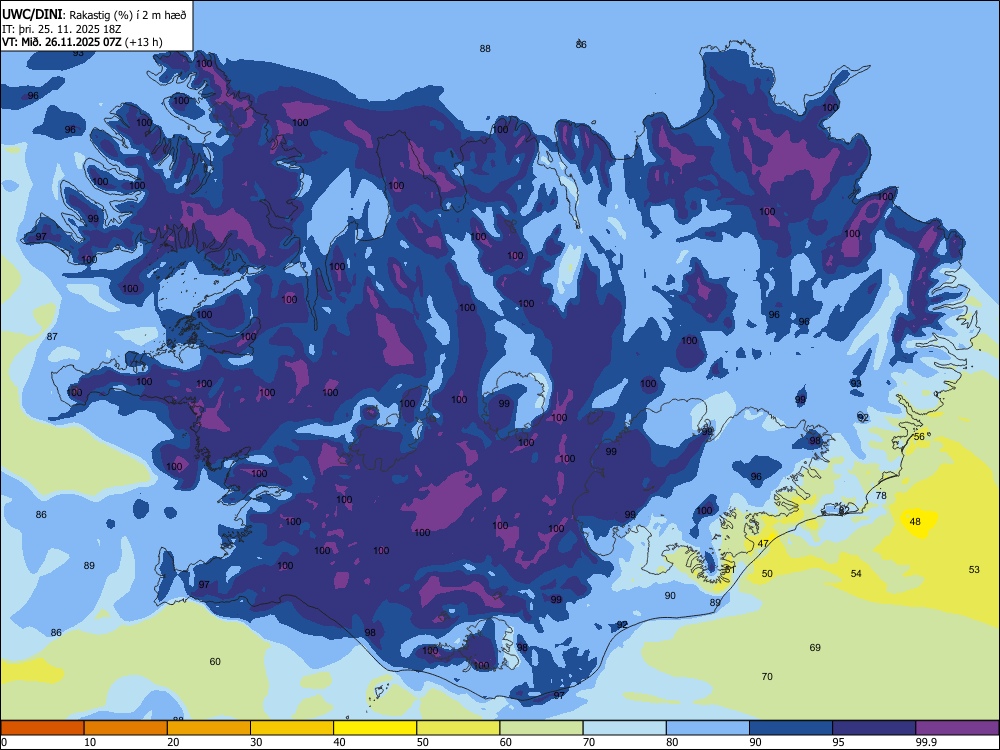The image size is (1000, 750).
Task: Click the scale value label "10"
Action: (90, 742)
